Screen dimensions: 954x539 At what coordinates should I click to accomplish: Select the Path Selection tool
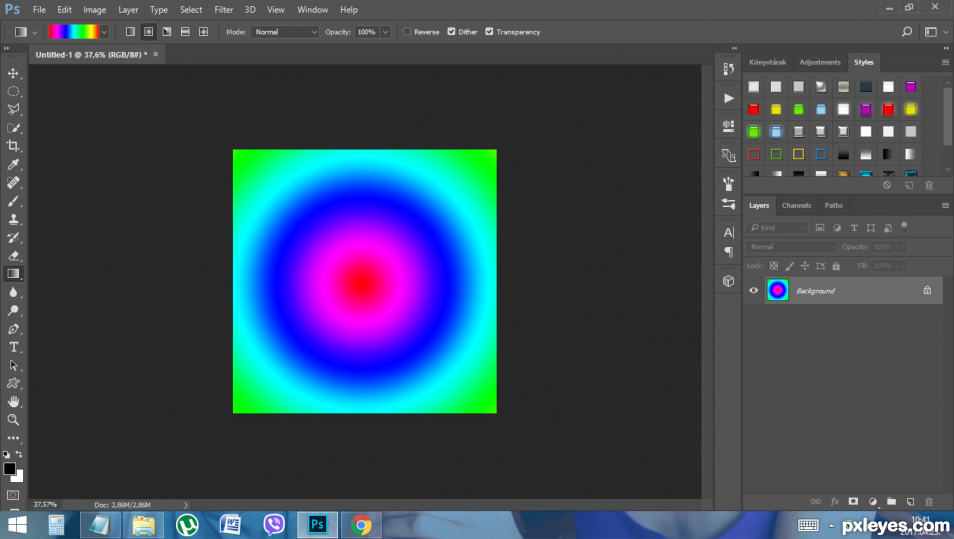pyautogui.click(x=13, y=365)
